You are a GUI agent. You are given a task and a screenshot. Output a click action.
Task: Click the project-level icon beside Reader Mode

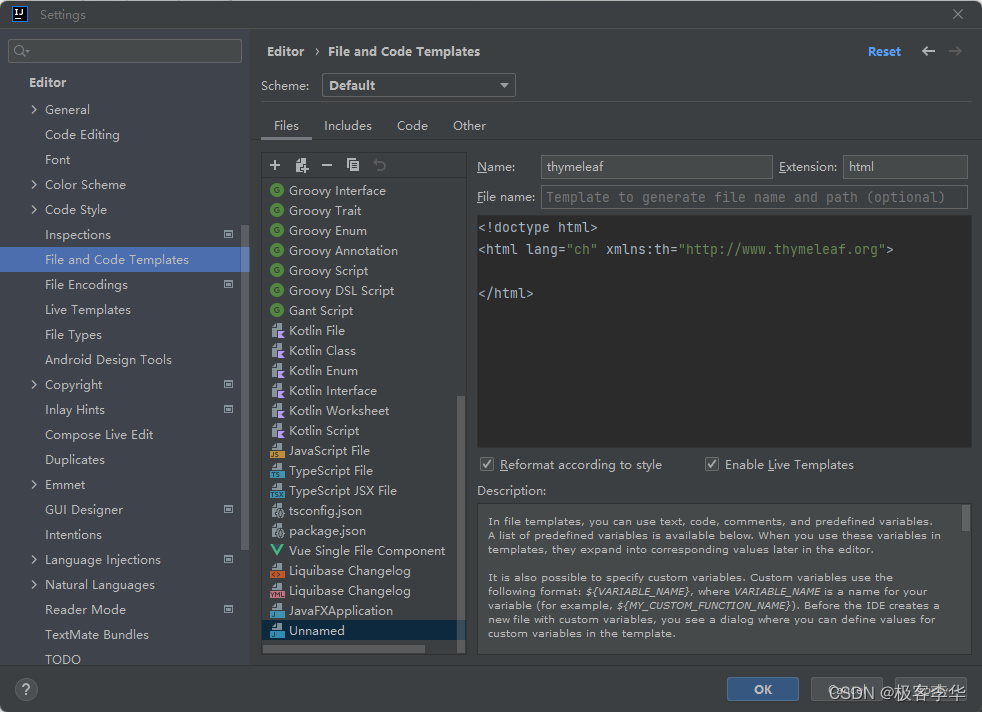pos(229,609)
